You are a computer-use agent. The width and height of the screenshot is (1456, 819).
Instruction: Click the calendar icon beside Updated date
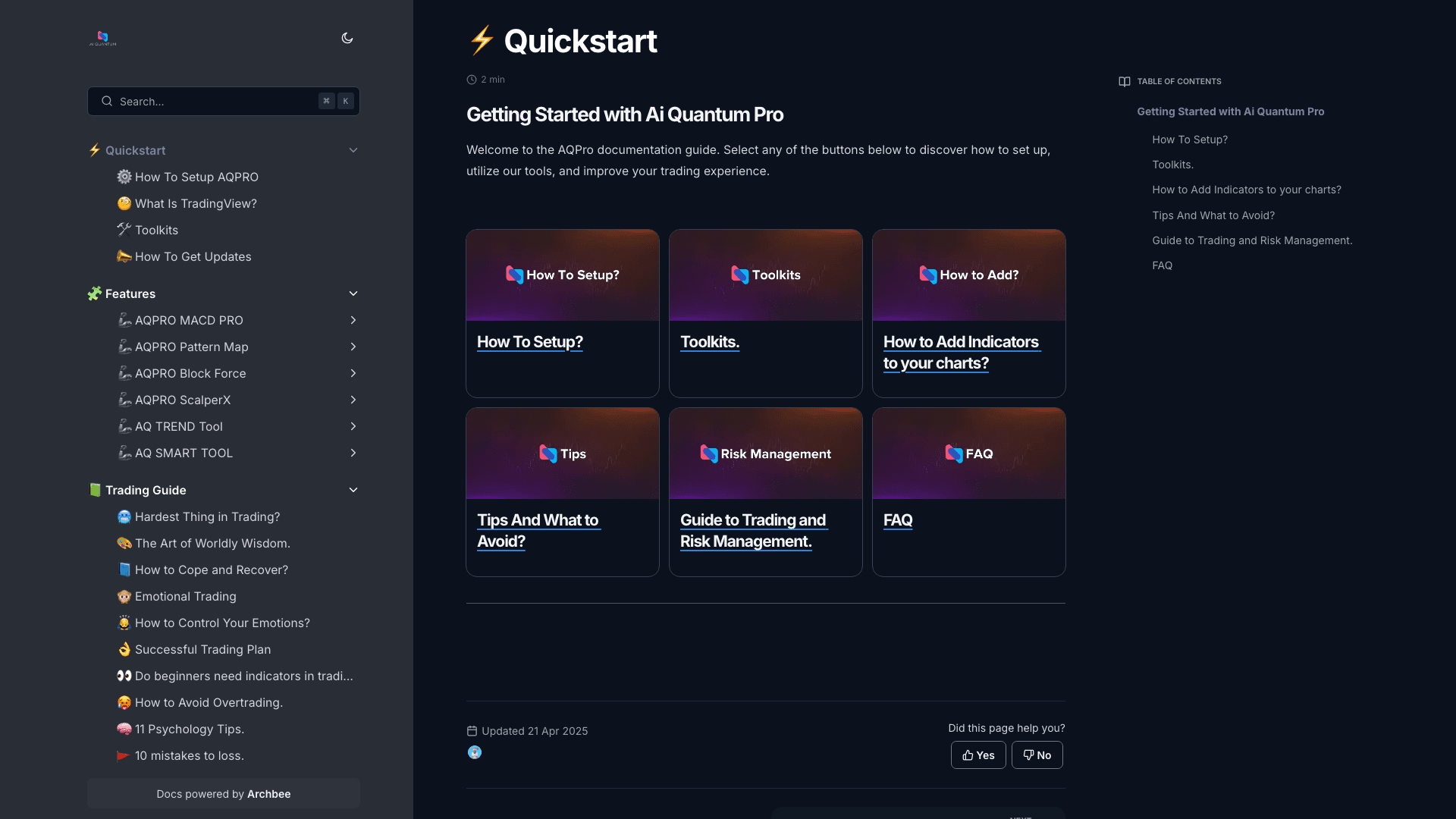(472, 730)
